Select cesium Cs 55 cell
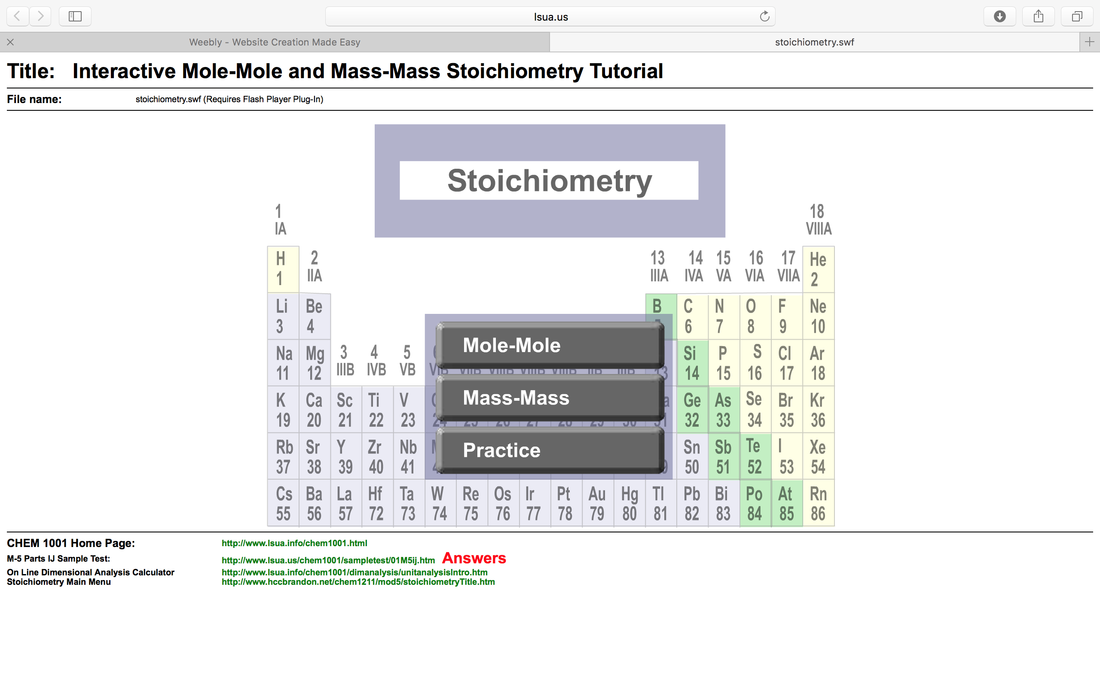Image resolution: width=1100 pixels, height=687 pixels. pyautogui.click(x=283, y=503)
